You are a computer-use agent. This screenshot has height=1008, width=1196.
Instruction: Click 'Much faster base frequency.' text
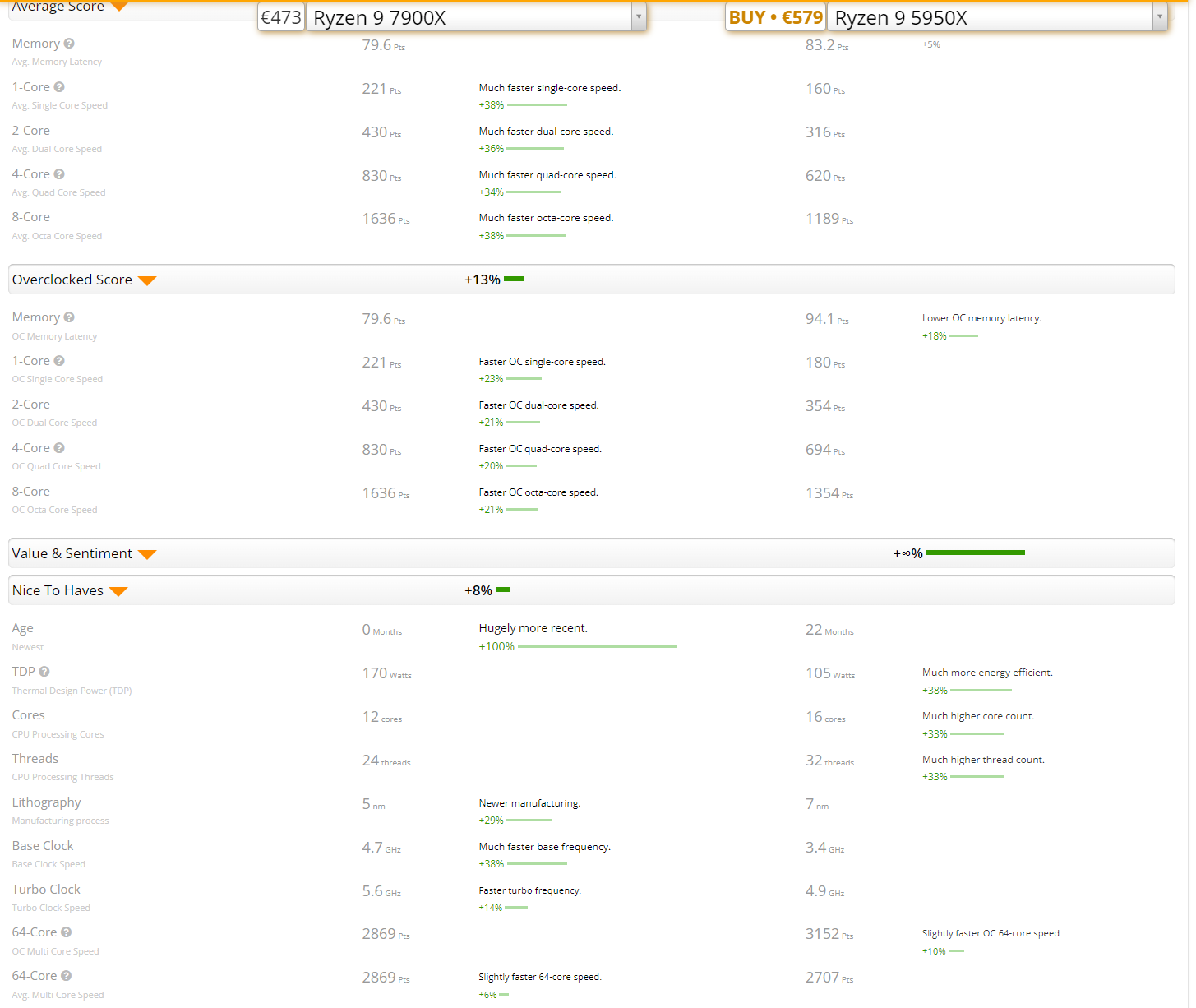pos(545,847)
